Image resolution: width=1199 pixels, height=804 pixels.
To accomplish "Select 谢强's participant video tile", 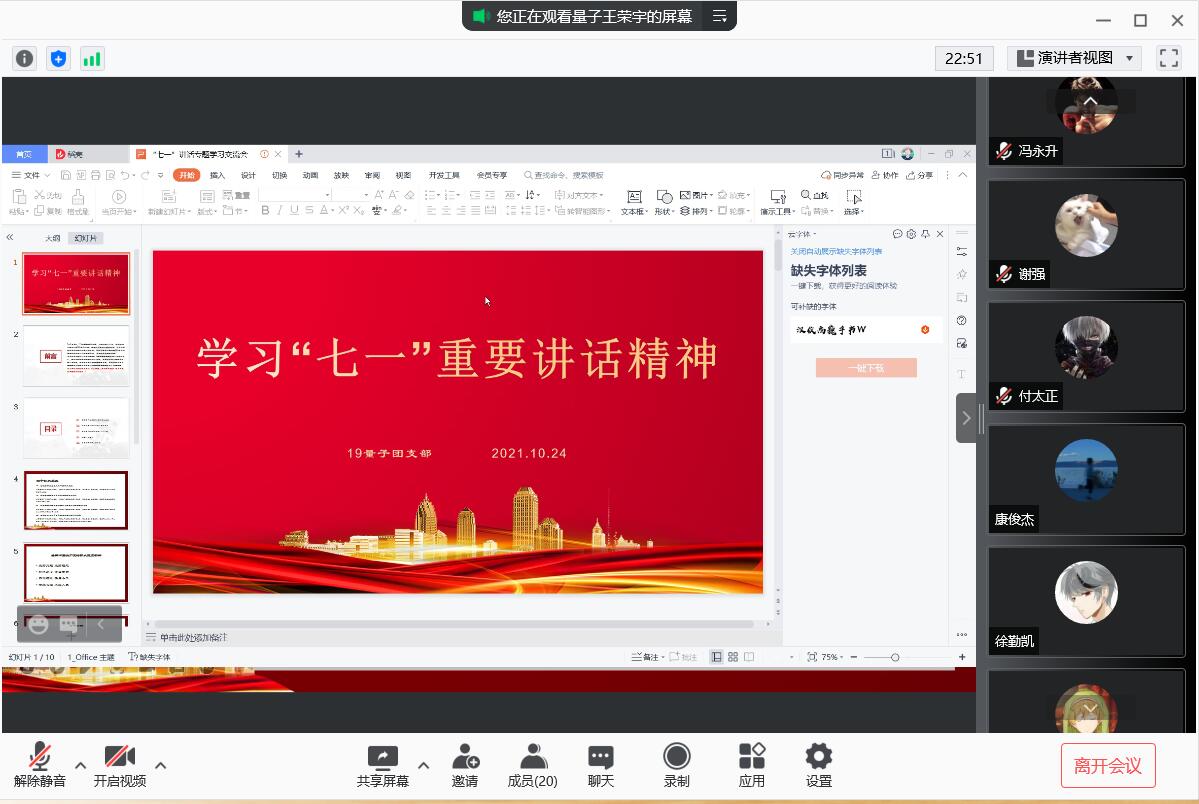I will point(1086,240).
